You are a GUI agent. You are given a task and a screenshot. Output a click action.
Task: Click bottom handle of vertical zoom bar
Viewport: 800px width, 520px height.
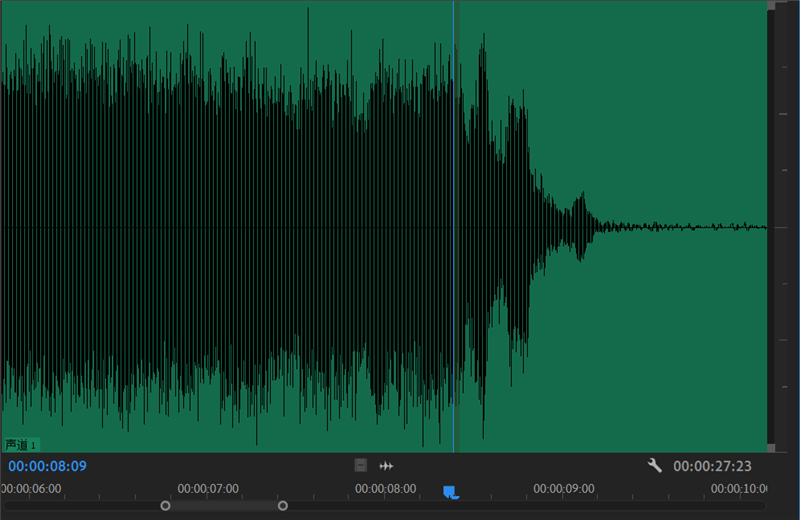(771, 448)
